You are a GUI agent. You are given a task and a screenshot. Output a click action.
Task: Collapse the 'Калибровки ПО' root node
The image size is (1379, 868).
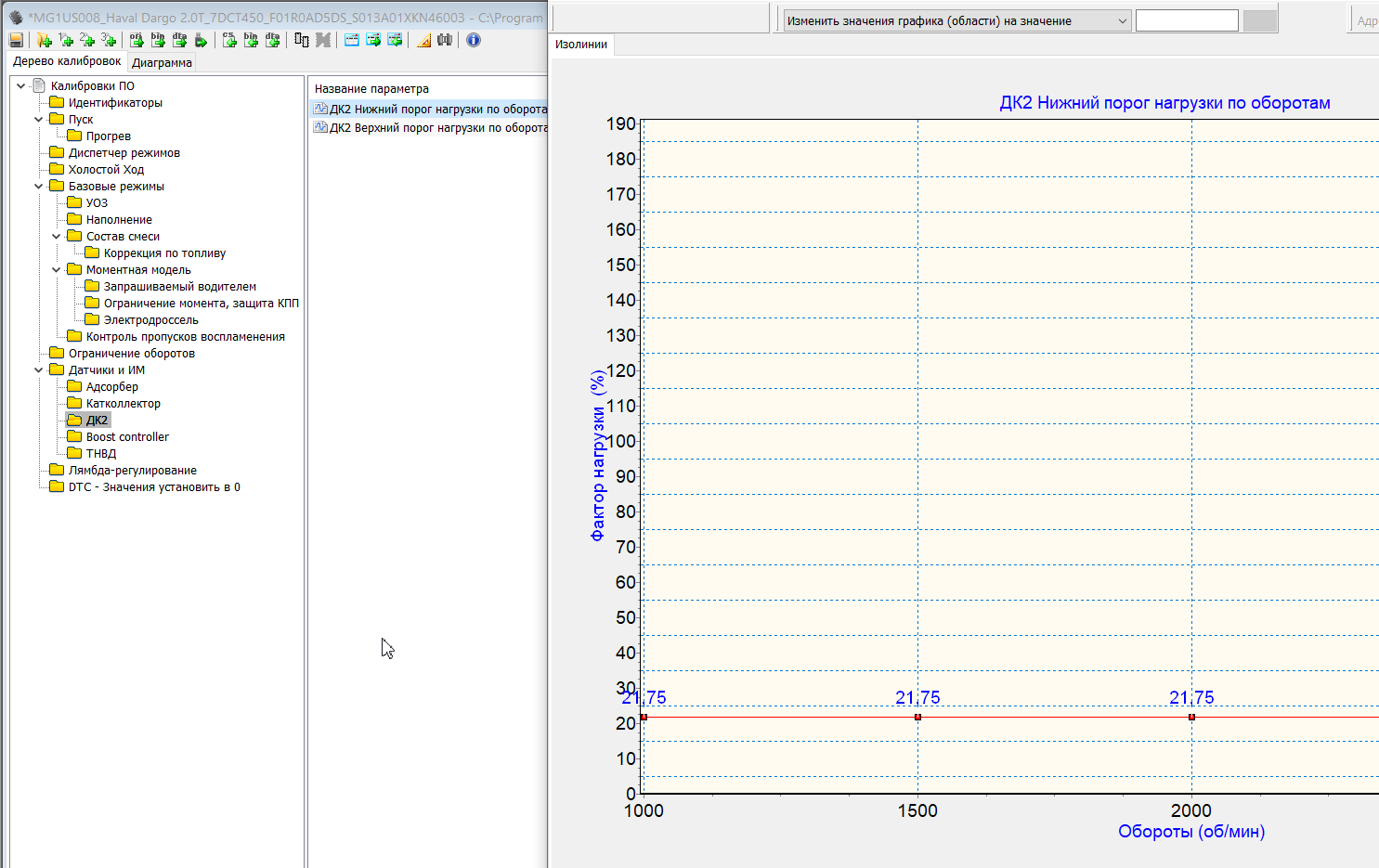[21, 86]
